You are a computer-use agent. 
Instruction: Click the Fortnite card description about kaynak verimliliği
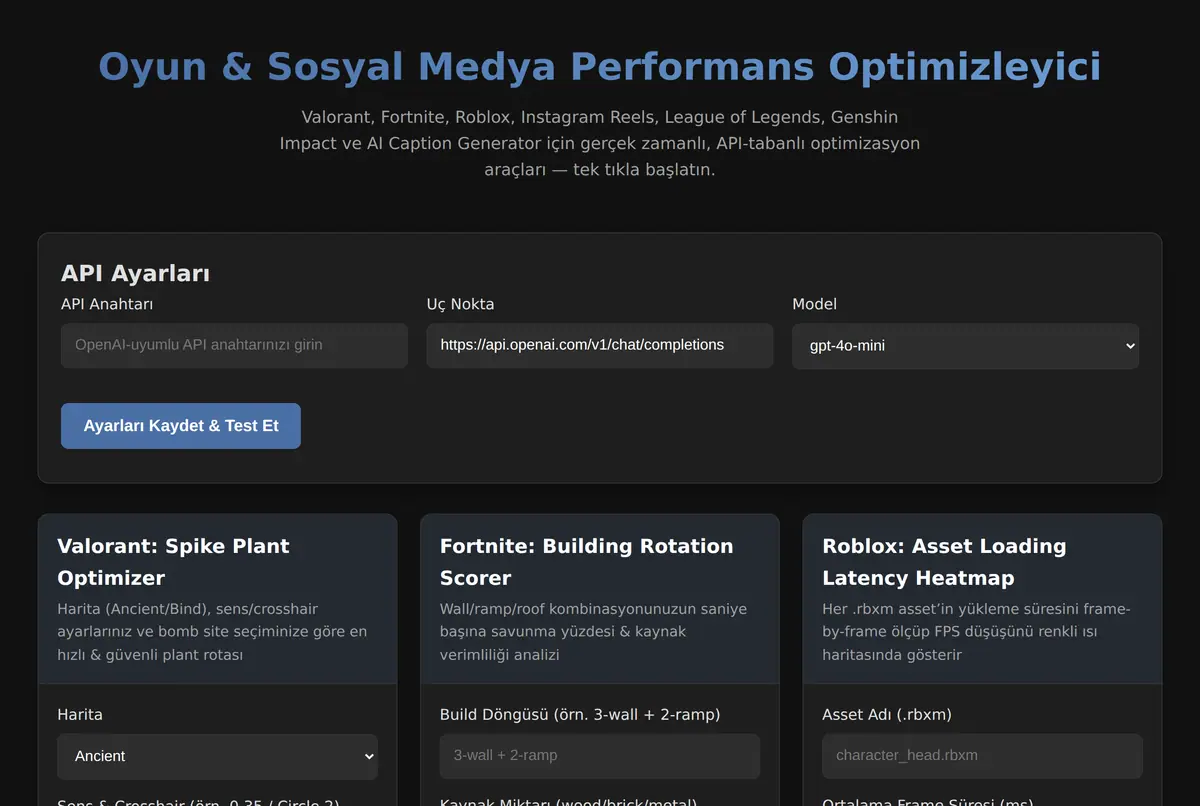tap(594, 632)
